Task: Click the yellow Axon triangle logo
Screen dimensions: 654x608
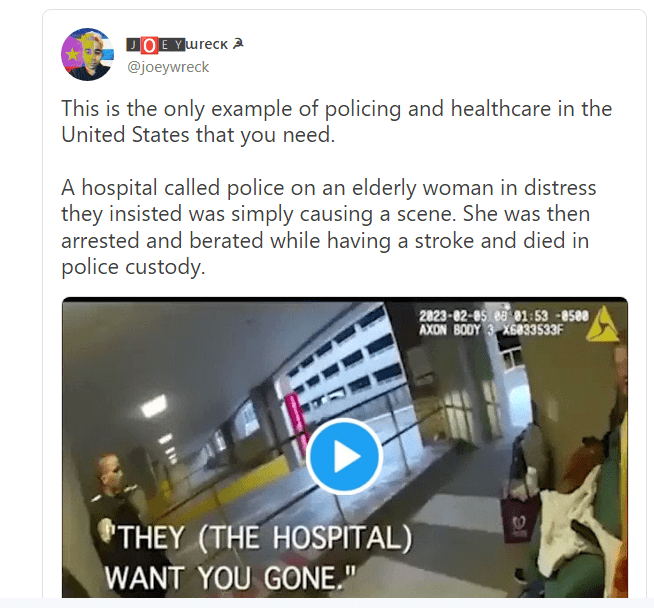Action: pyautogui.click(x=603, y=324)
